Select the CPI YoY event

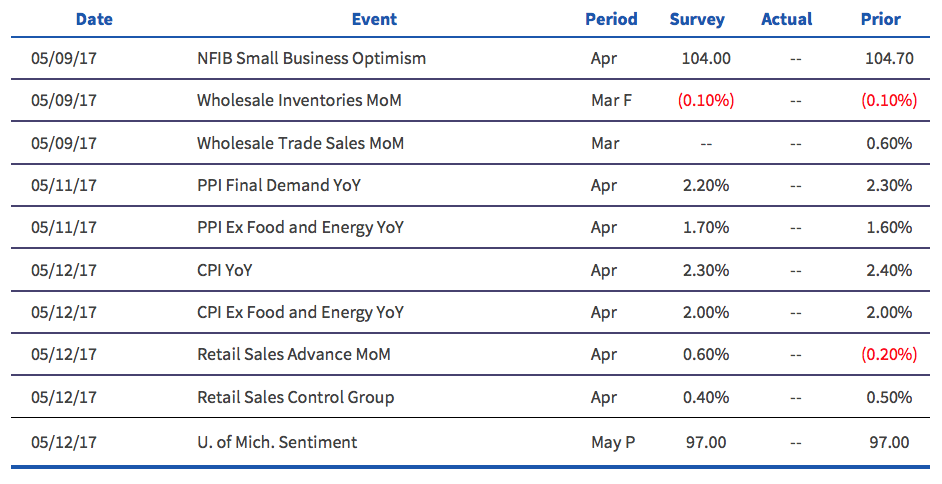point(225,270)
